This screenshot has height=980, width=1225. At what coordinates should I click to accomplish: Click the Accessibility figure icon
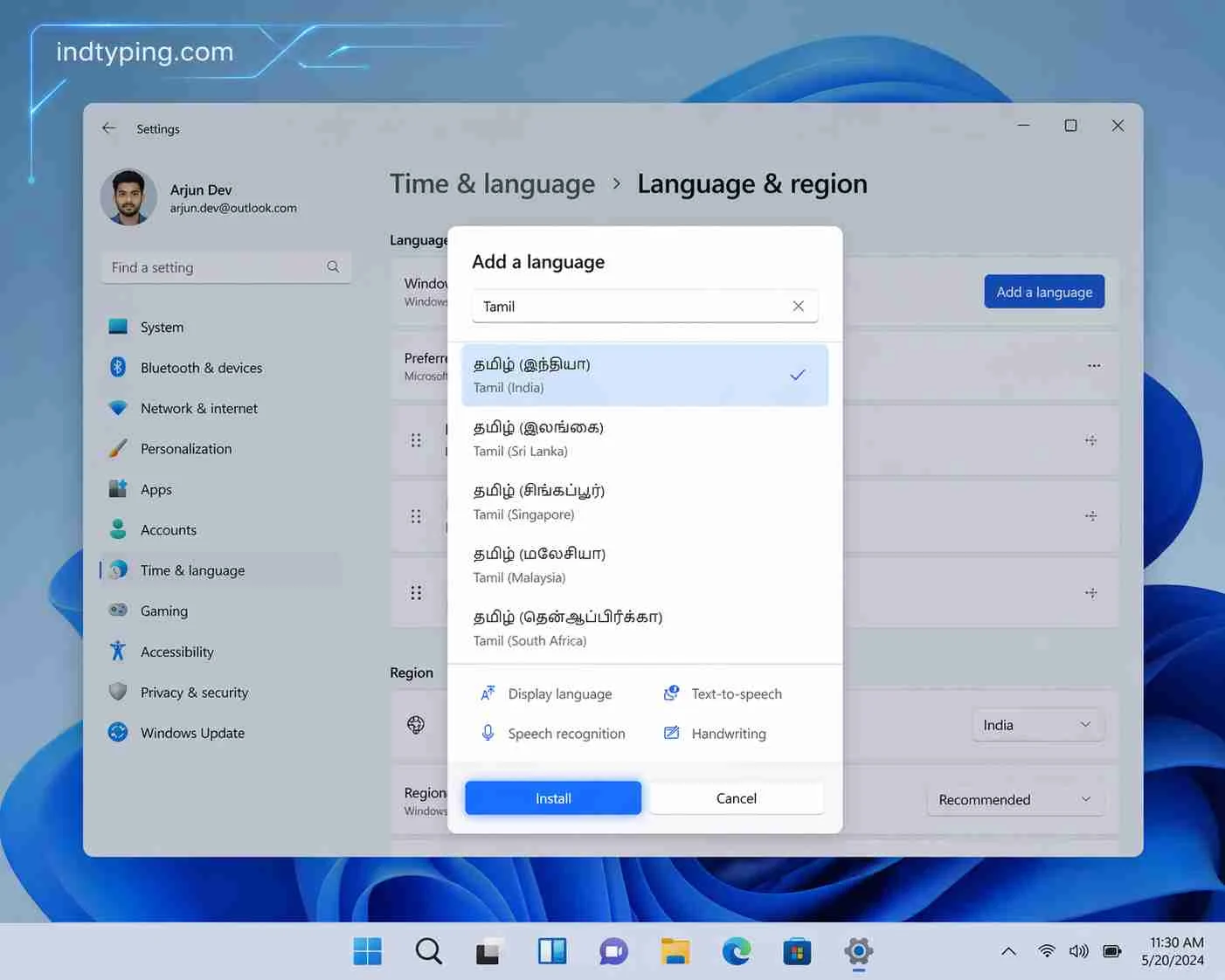tap(118, 651)
